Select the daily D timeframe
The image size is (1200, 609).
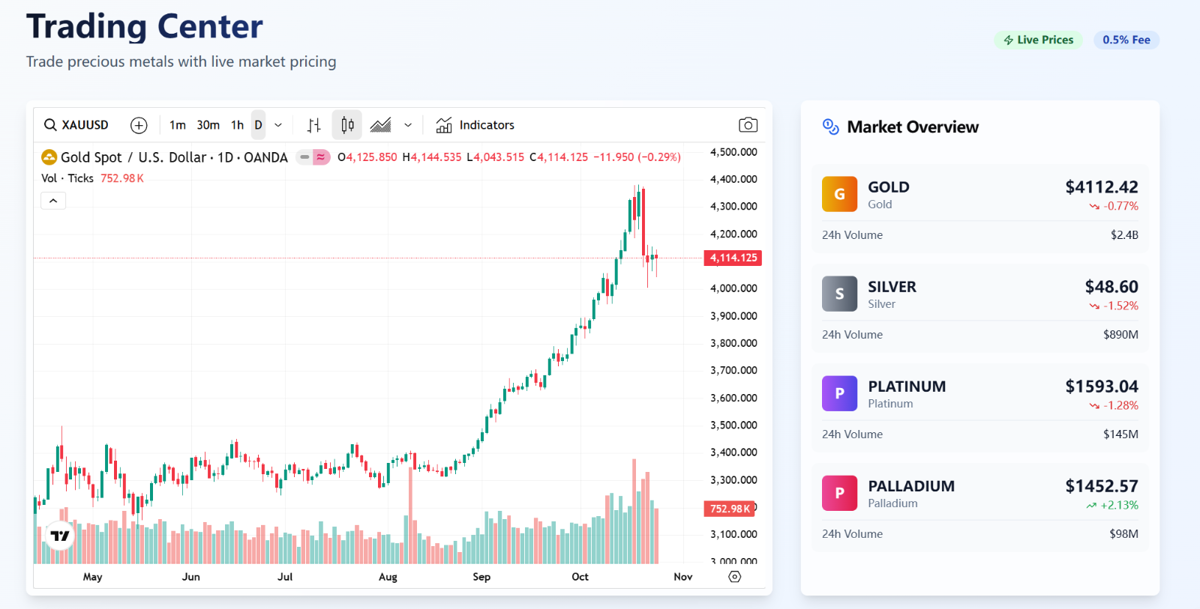point(258,125)
